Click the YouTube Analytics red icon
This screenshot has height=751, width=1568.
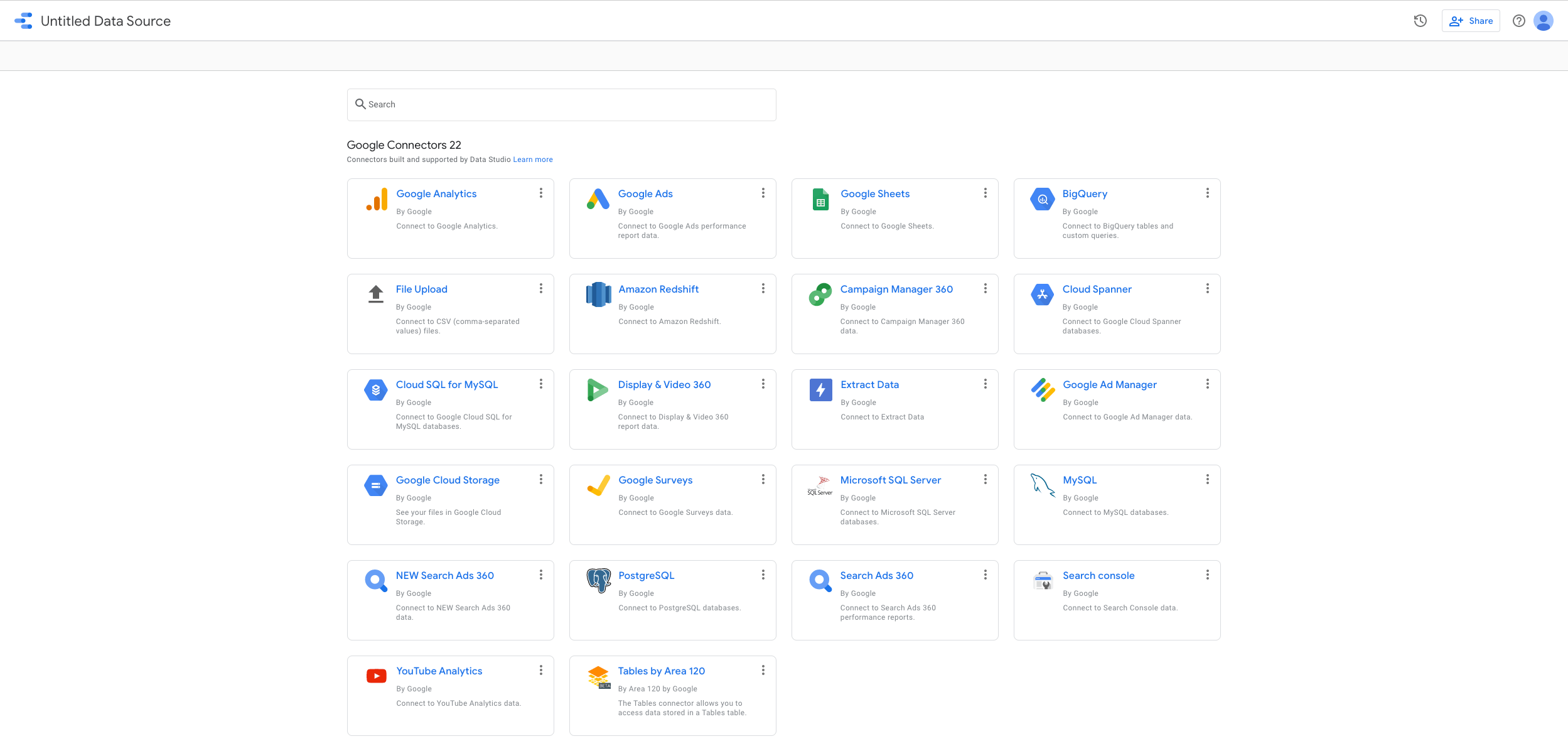(x=377, y=676)
